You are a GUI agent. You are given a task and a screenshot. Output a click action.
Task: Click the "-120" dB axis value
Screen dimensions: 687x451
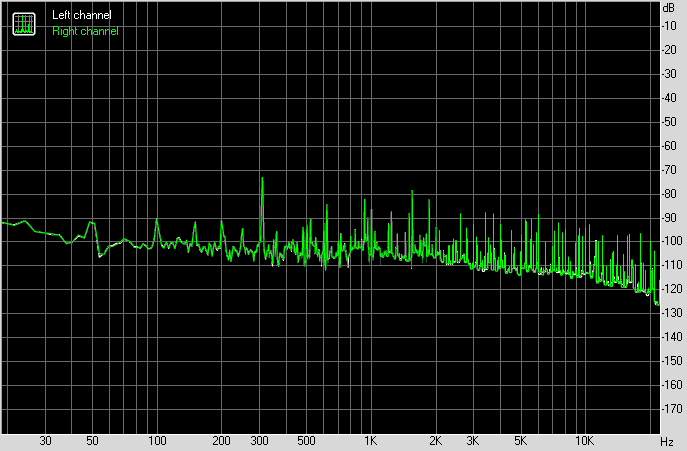(x=672, y=289)
